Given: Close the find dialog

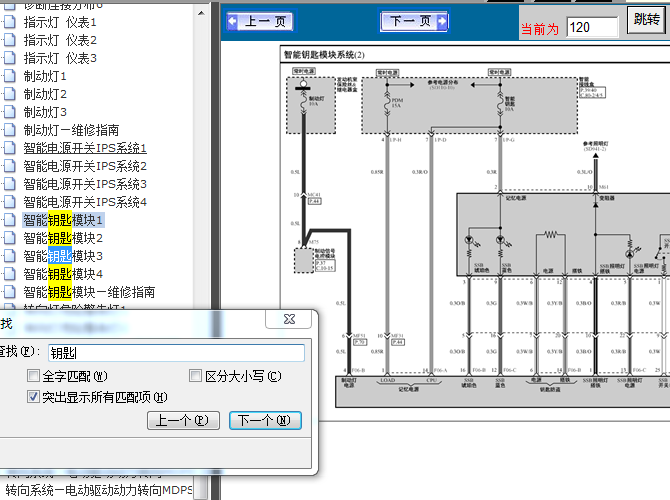Looking at the screenshot, I should 289,319.
